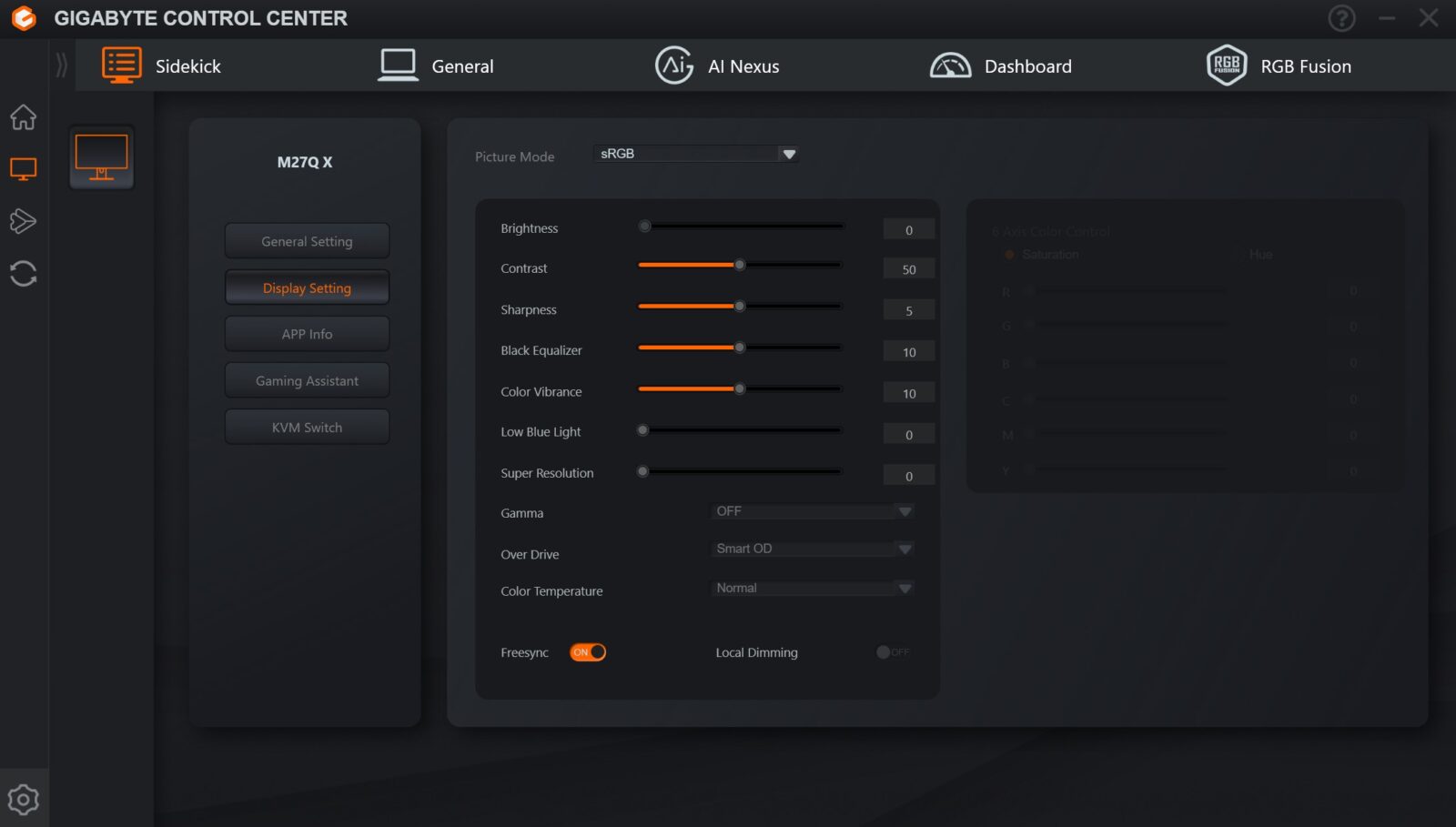Click the paper-plane arrow sidebar icon
The height and width of the screenshot is (827, 1456).
click(x=24, y=221)
